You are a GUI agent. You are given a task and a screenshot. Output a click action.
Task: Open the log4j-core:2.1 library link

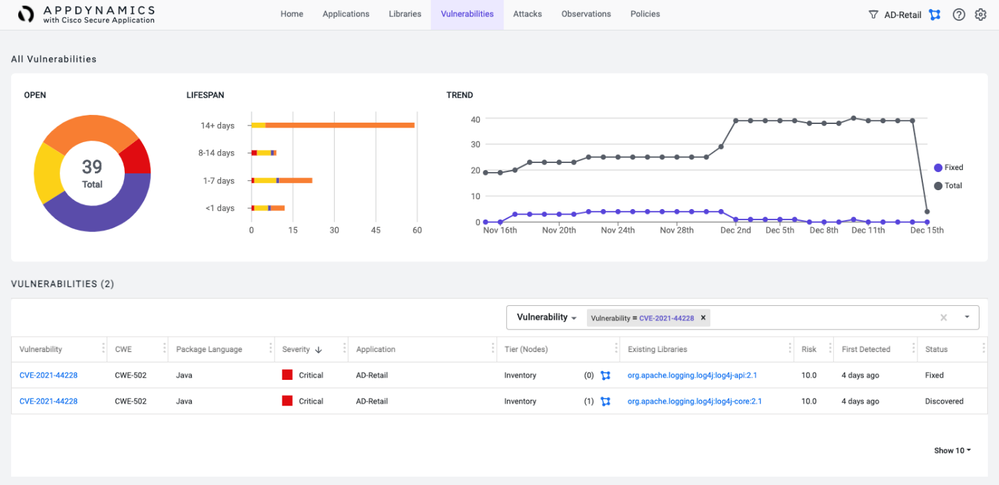694,402
